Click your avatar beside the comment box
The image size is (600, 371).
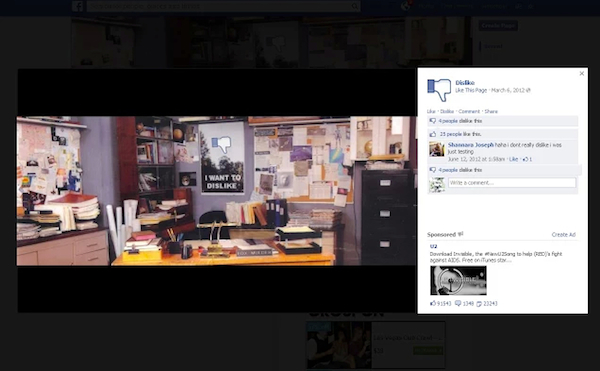(x=437, y=185)
